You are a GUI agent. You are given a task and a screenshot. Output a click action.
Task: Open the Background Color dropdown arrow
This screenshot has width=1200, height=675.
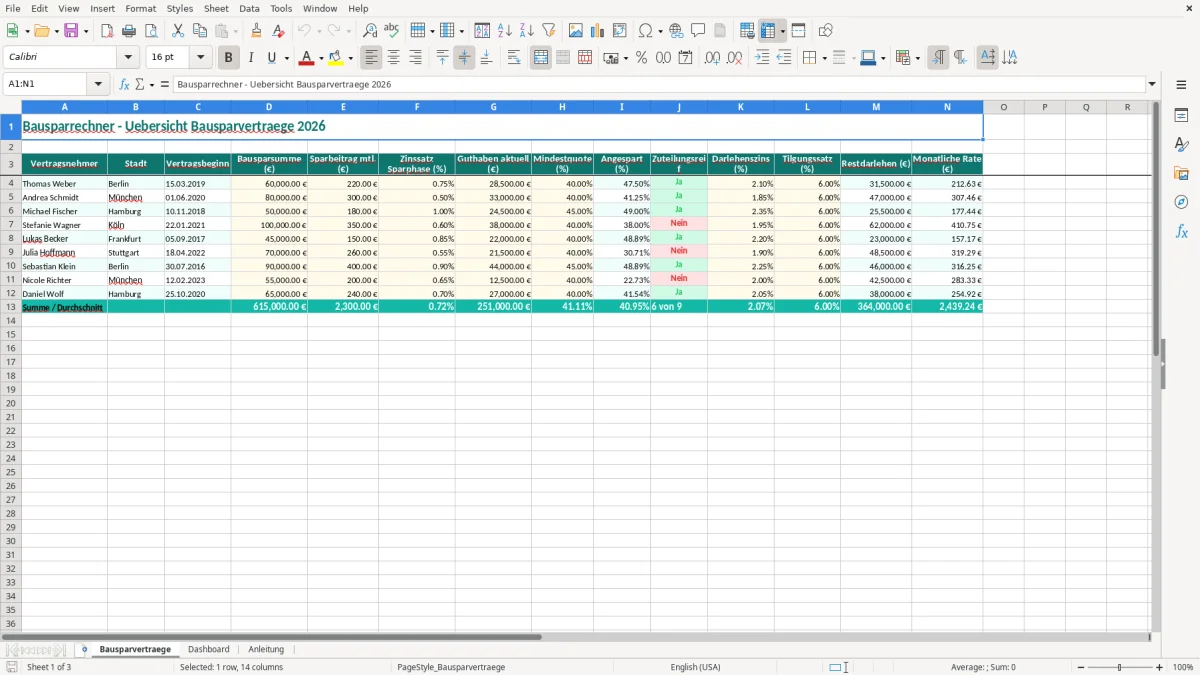click(350, 58)
